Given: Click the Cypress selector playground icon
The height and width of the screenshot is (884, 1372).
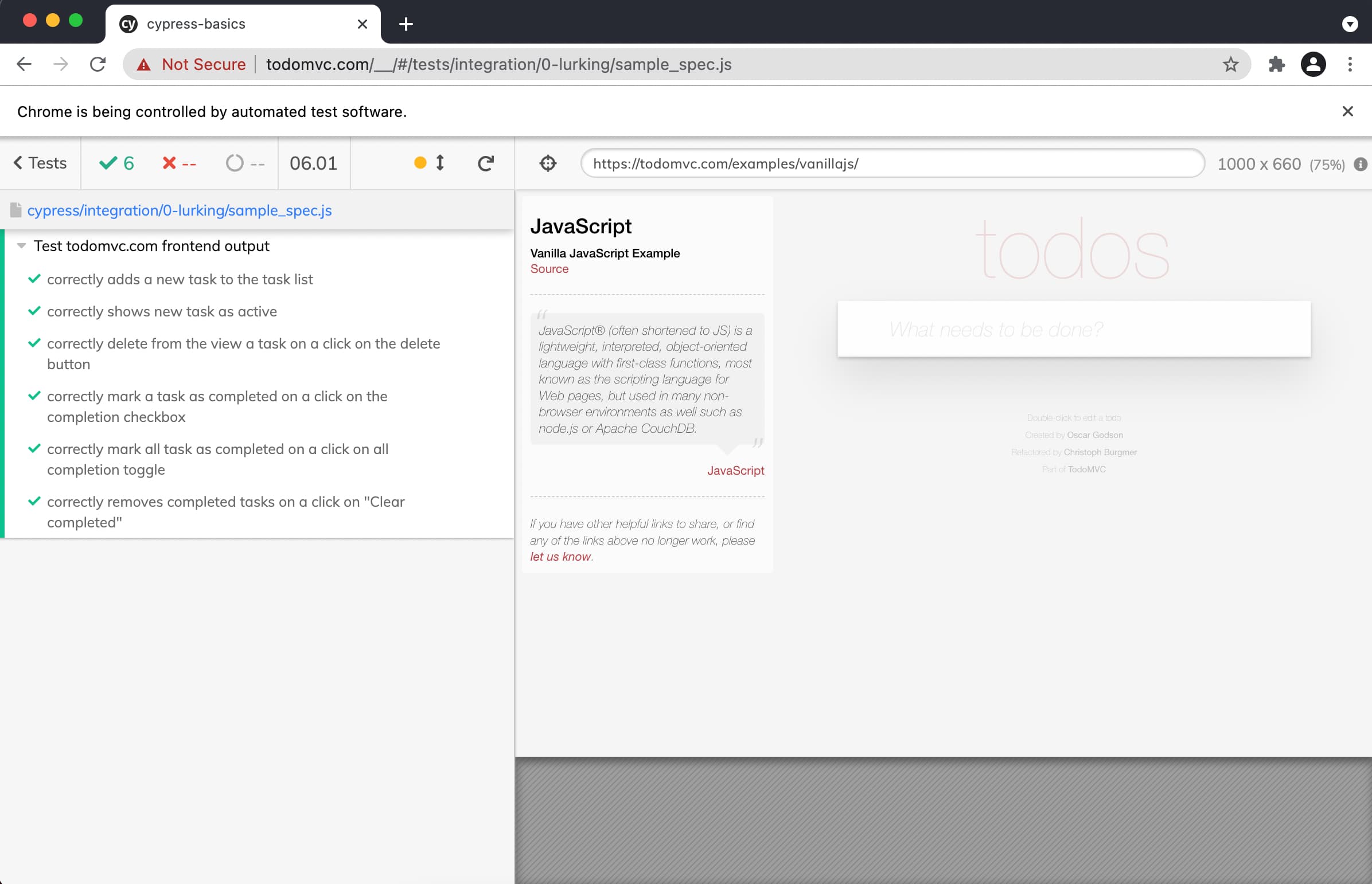Looking at the screenshot, I should click(547, 163).
